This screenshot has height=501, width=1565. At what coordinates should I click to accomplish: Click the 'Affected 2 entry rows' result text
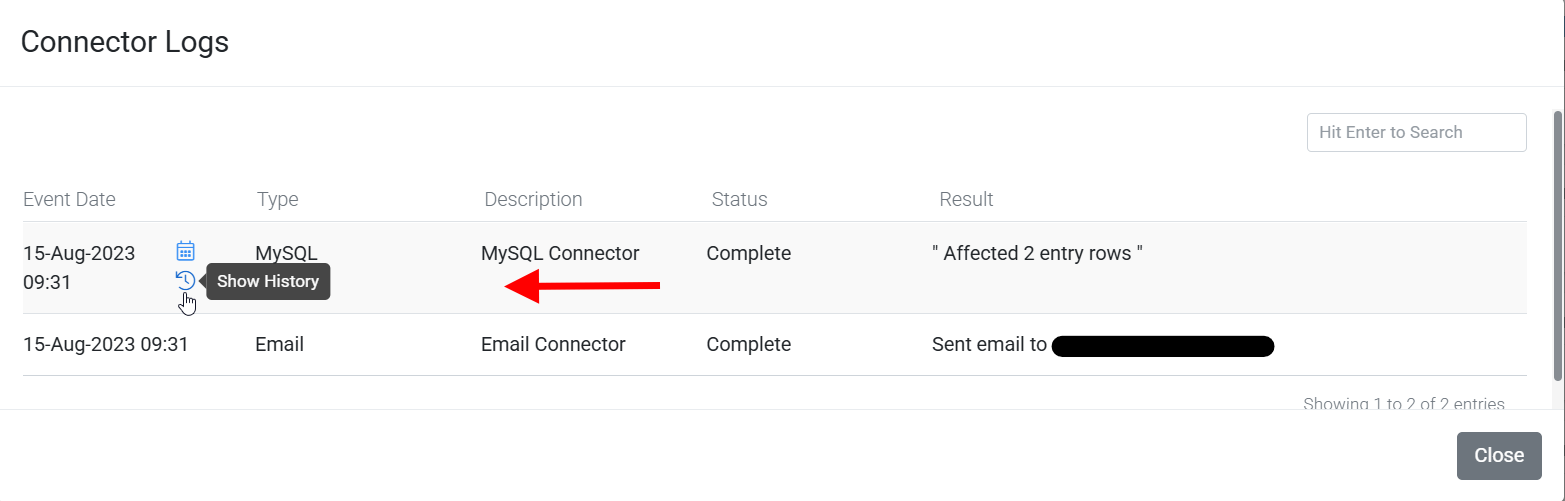pyautogui.click(x=1037, y=253)
